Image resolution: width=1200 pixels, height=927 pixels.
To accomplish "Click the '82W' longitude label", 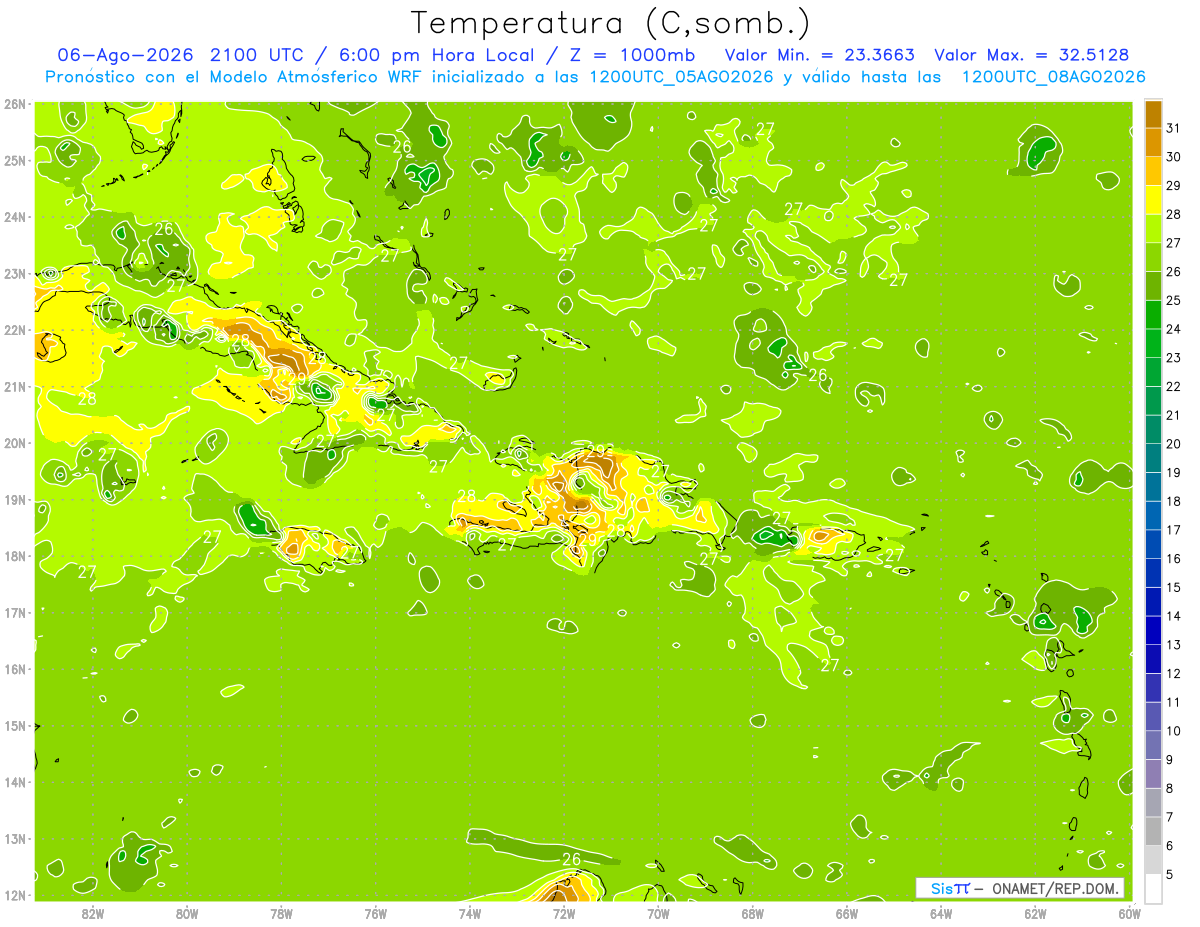I will pyautogui.click(x=92, y=913).
